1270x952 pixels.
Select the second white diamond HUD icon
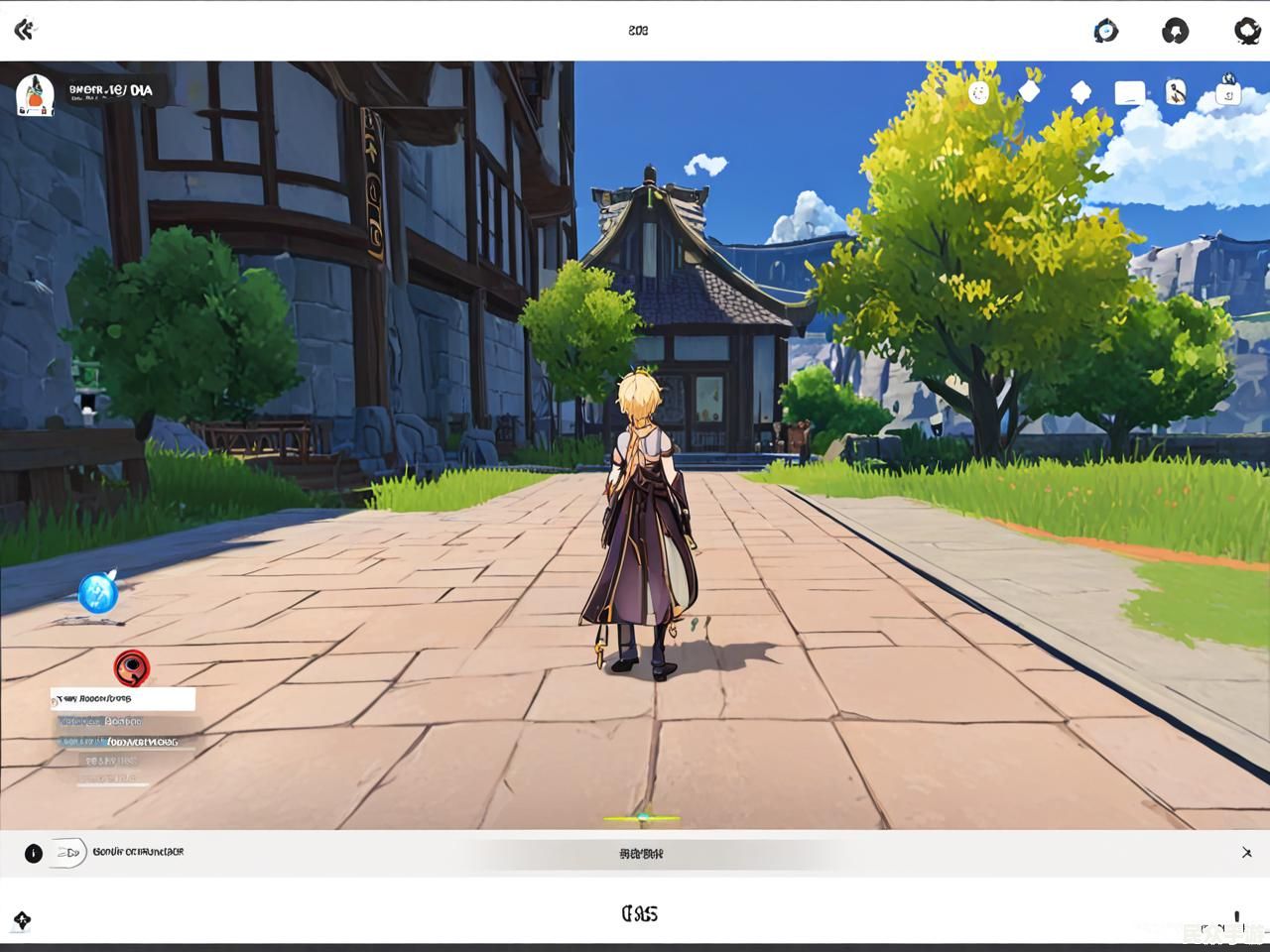click(x=1080, y=92)
